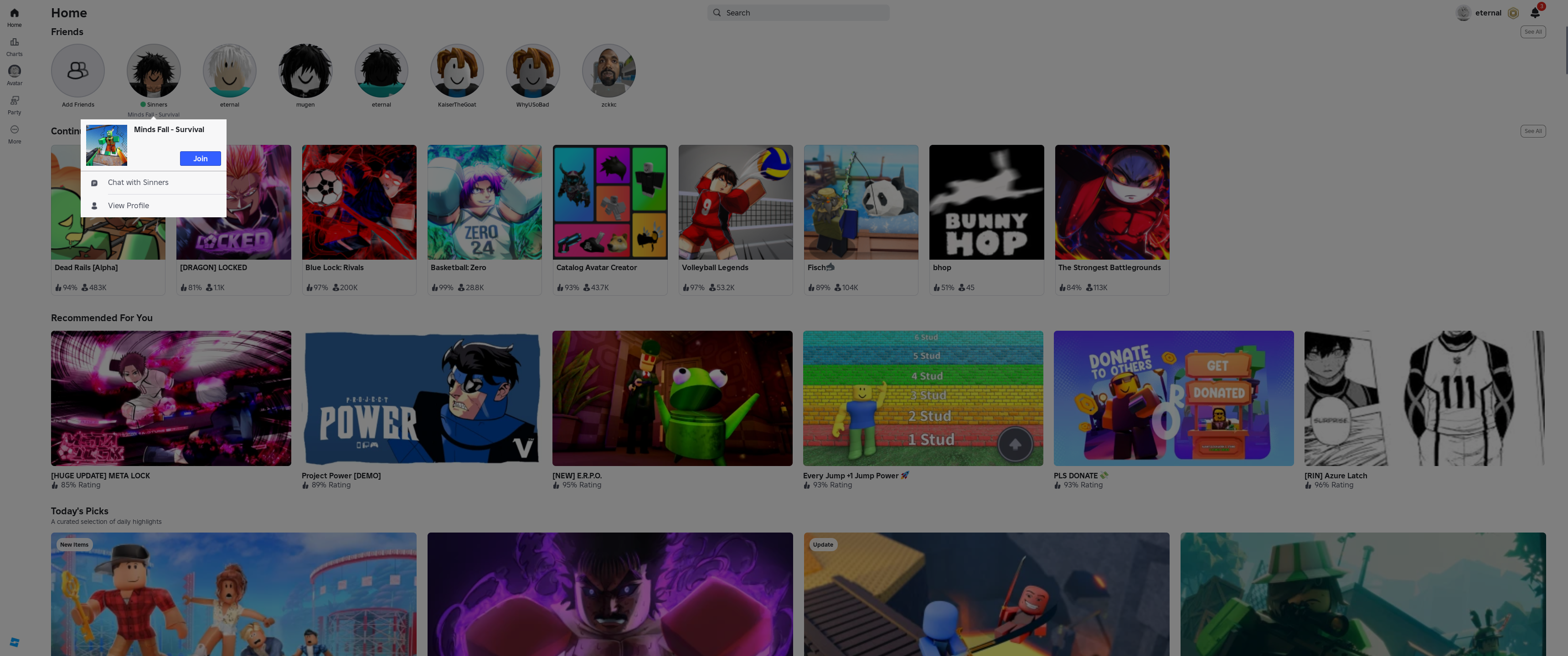Open the Blue Lock: Rivals game thumbnail

[x=359, y=202]
